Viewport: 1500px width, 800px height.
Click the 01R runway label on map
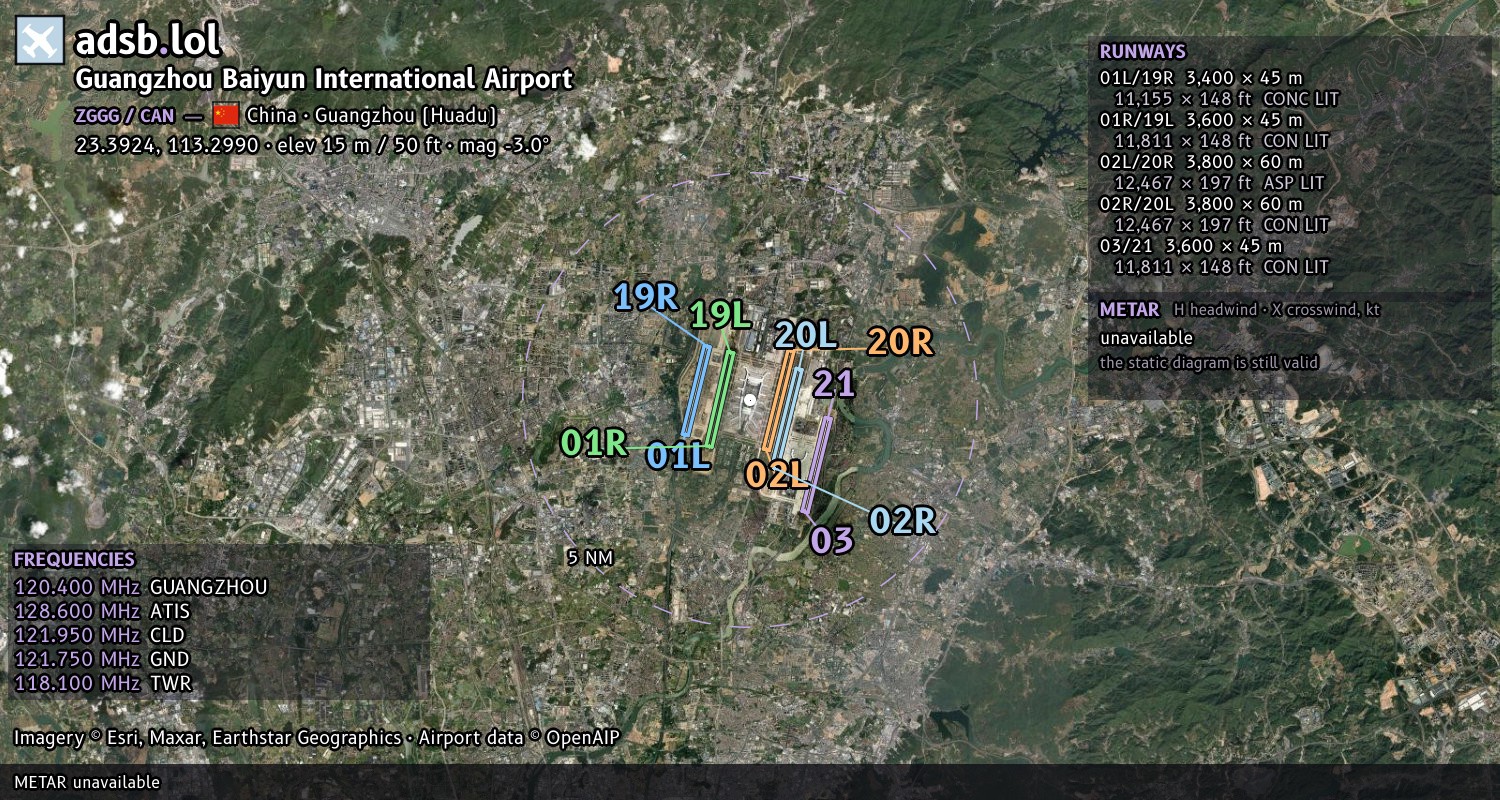tap(594, 442)
